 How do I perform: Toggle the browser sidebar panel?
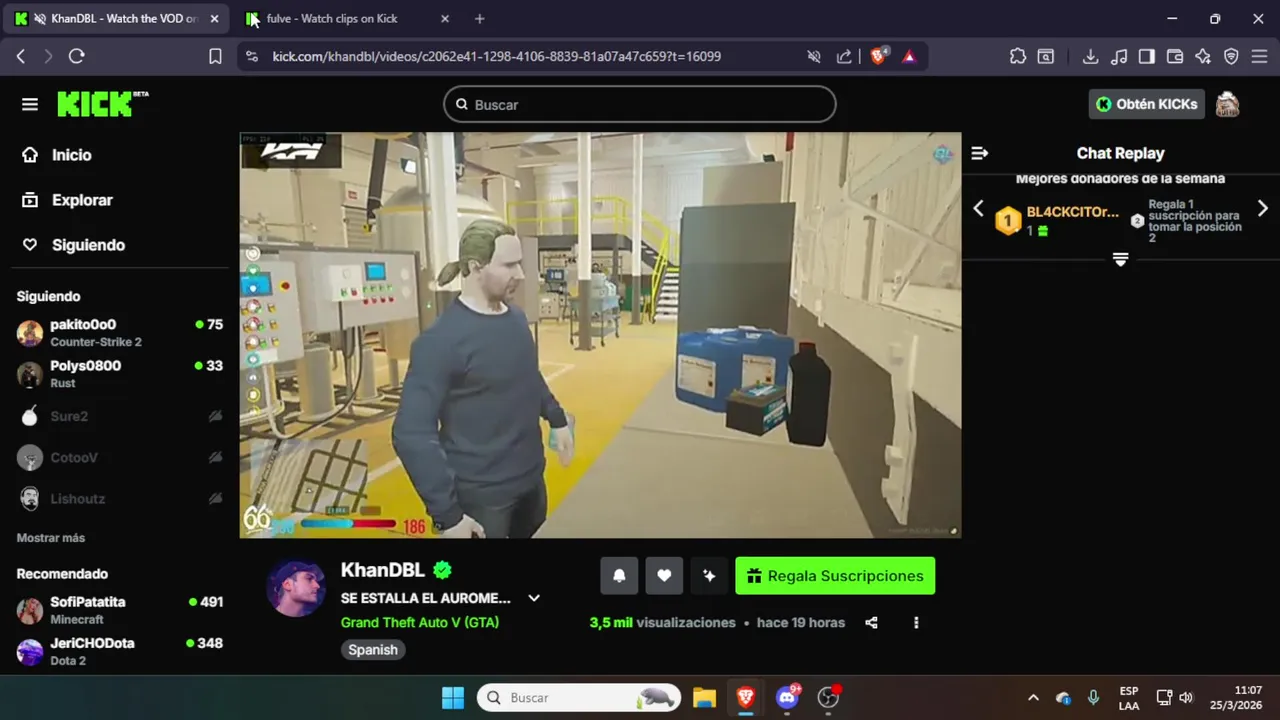[x=1147, y=56]
